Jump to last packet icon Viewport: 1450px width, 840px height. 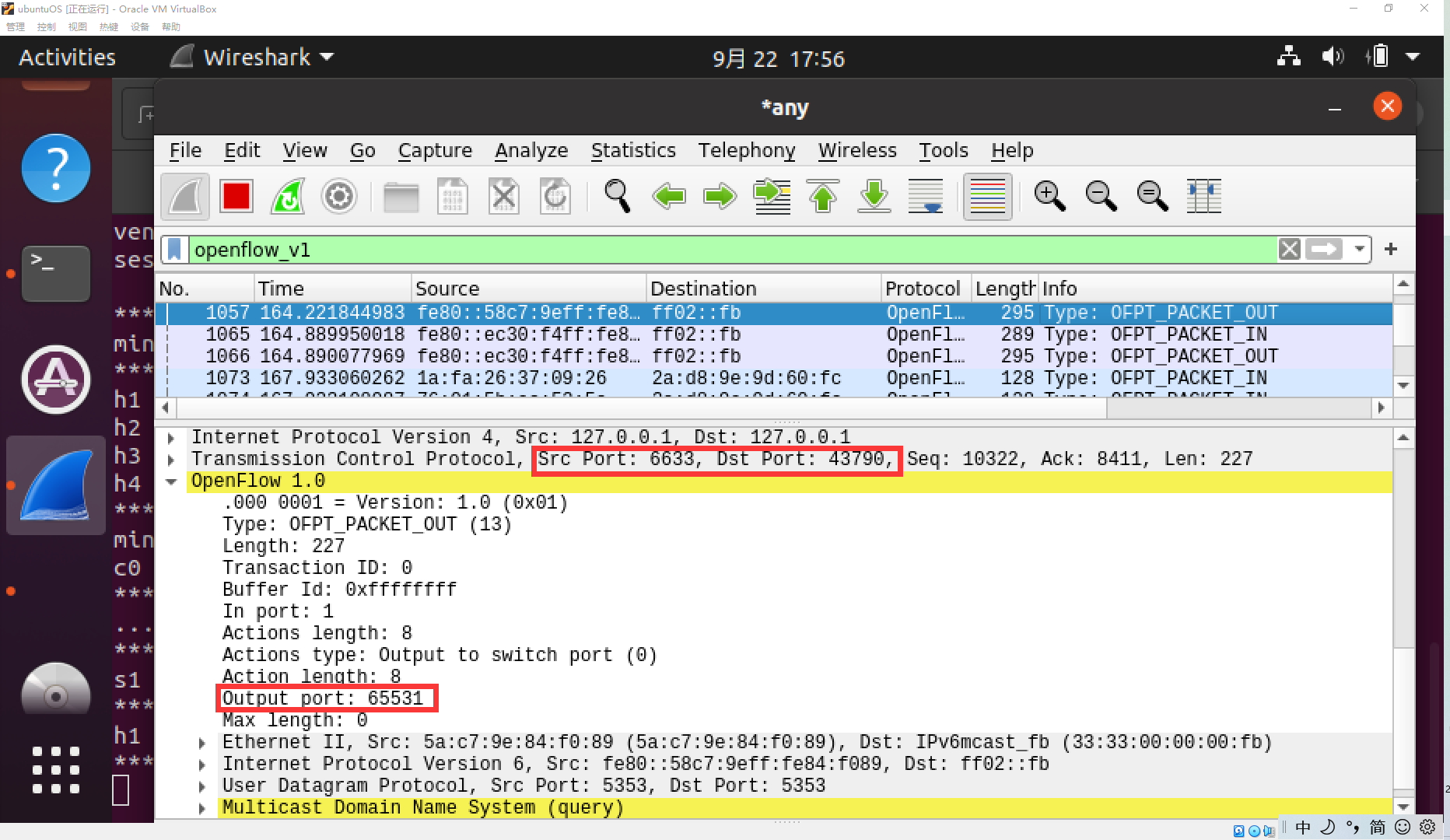click(874, 196)
